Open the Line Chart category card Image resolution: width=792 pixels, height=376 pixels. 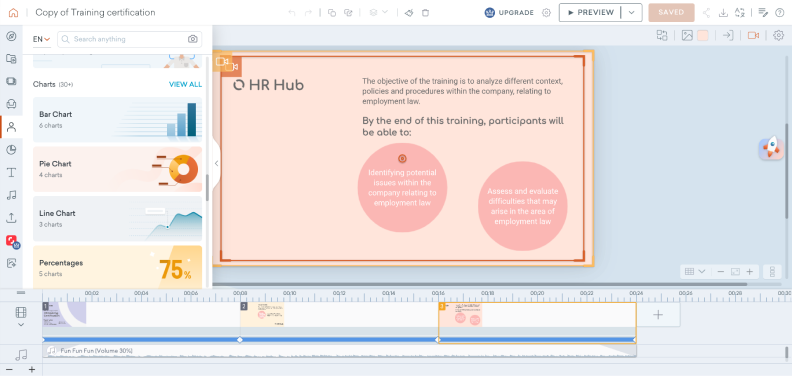pos(117,218)
